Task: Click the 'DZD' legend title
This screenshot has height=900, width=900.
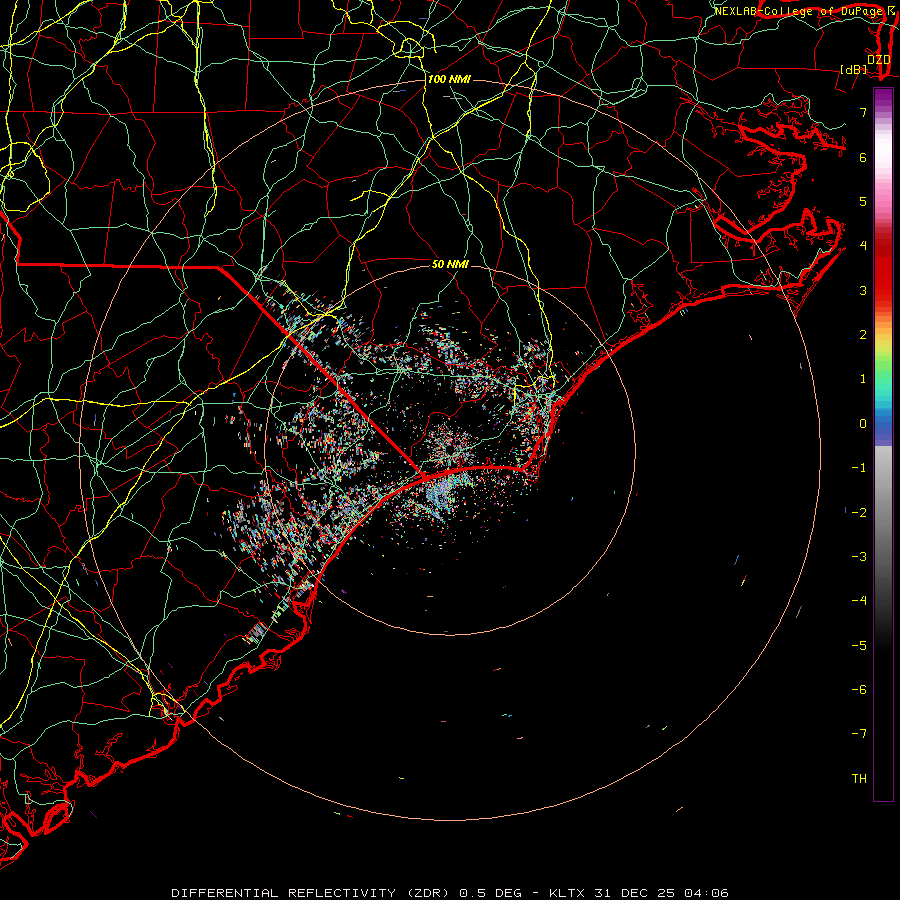Action: coord(878,59)
